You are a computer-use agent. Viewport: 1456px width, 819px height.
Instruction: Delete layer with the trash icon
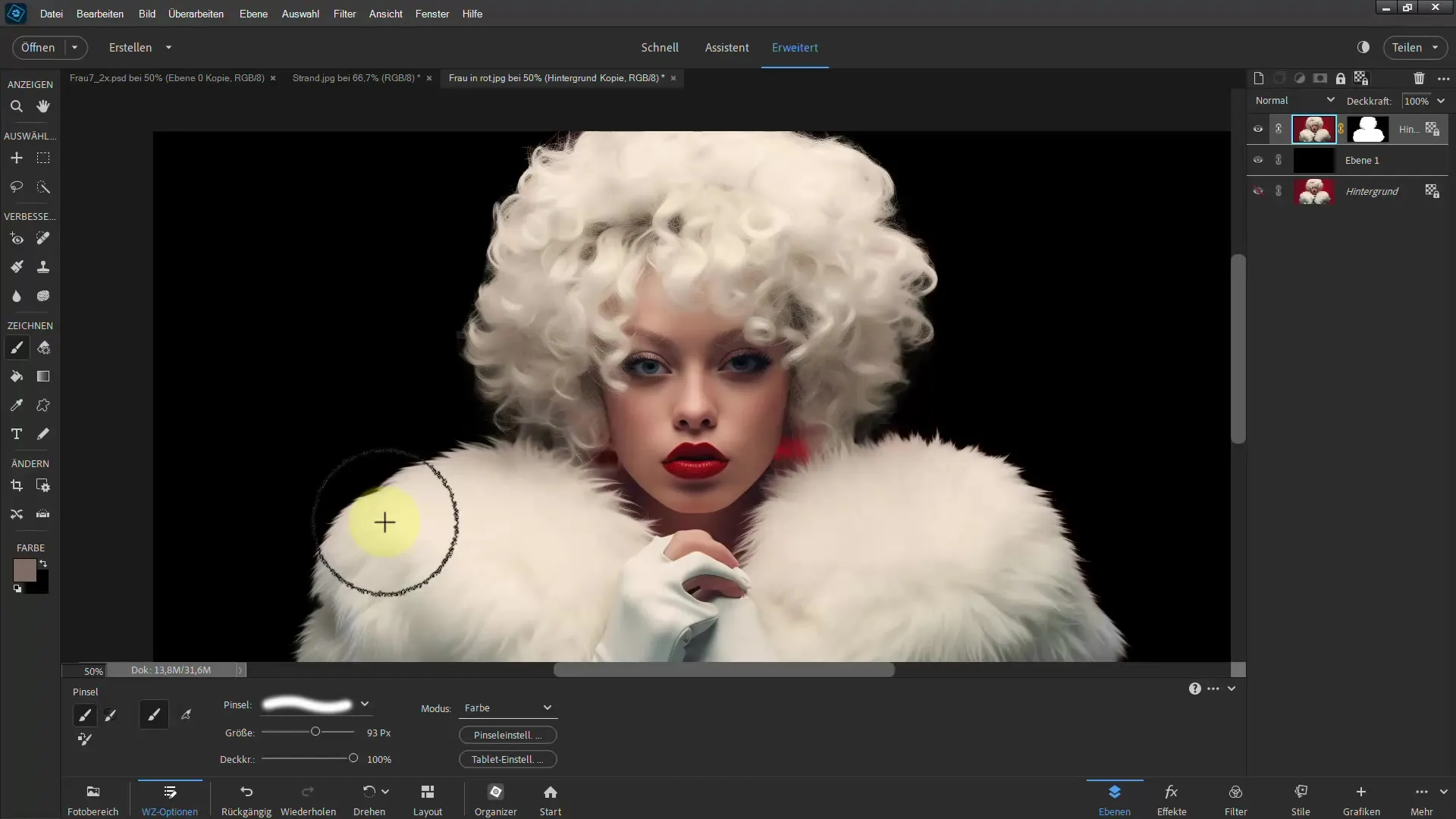(x=1419, y=78)
